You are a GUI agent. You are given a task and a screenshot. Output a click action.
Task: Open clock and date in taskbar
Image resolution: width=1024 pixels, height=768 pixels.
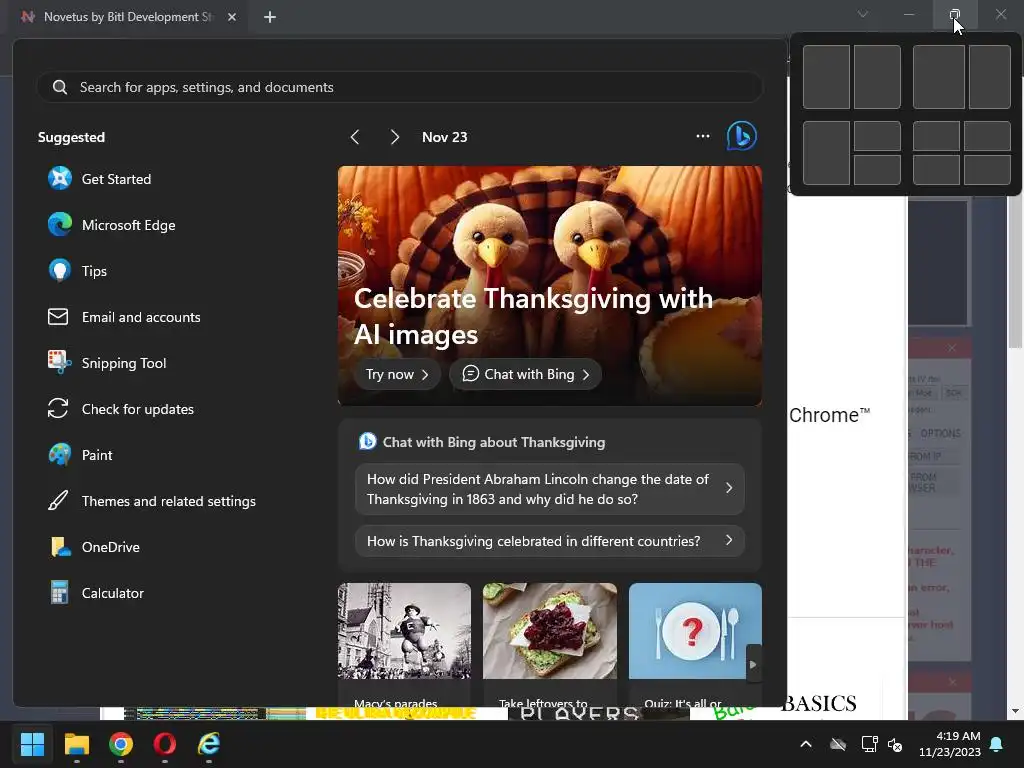950,744
